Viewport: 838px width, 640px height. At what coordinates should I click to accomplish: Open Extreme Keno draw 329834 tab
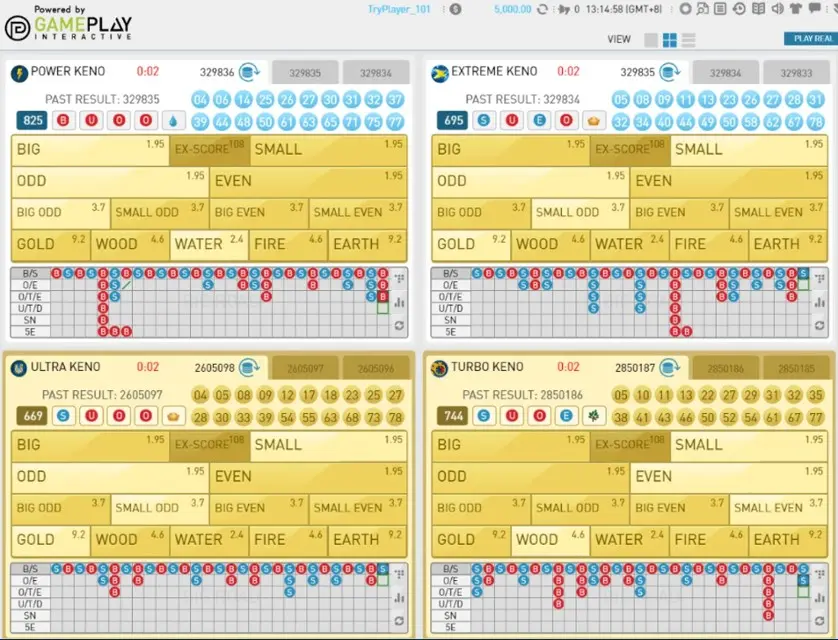726,73
